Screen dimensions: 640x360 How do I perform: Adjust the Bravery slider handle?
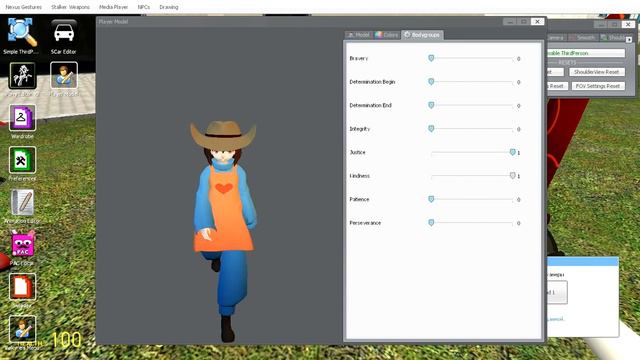pos(431,58)
